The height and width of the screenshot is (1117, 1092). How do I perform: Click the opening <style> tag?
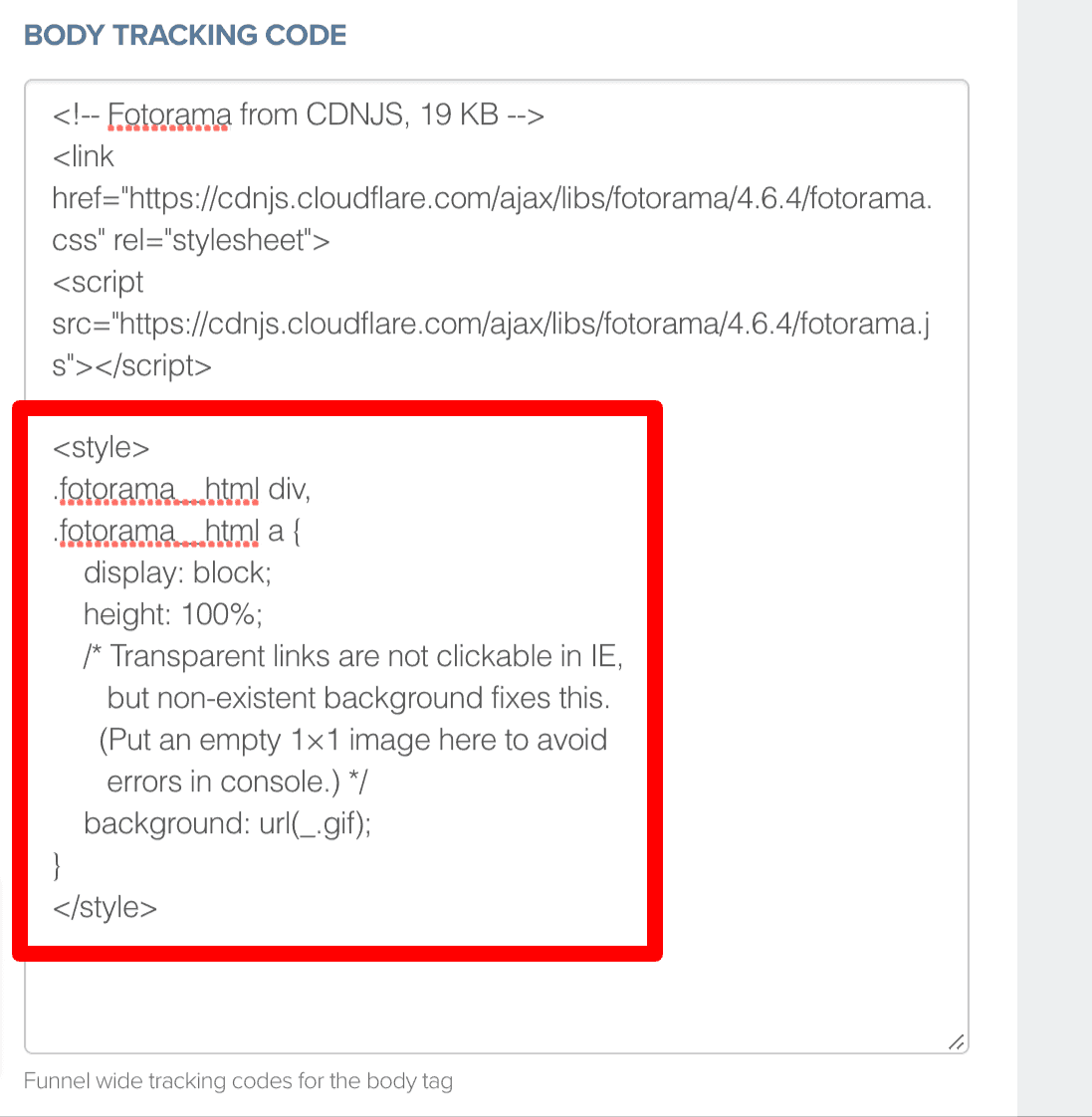coord(102,447)
